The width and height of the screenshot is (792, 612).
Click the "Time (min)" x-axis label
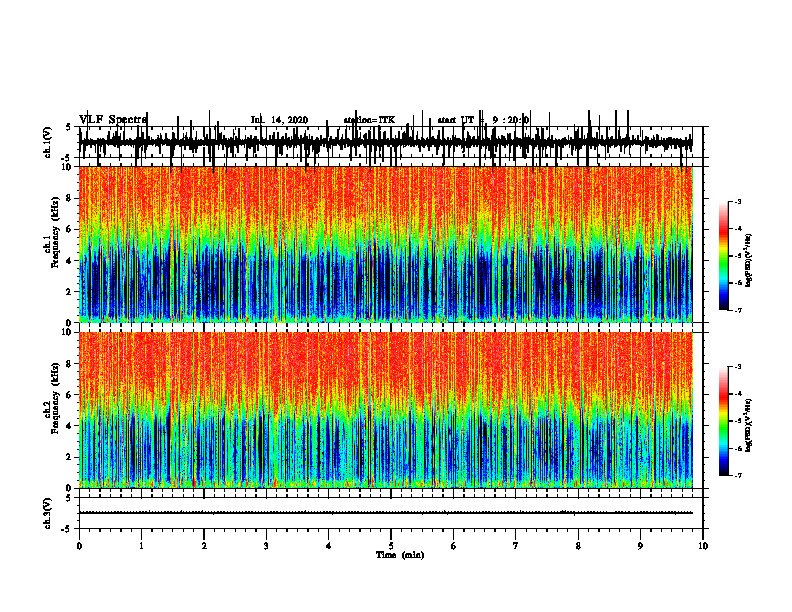pos(400,555)
